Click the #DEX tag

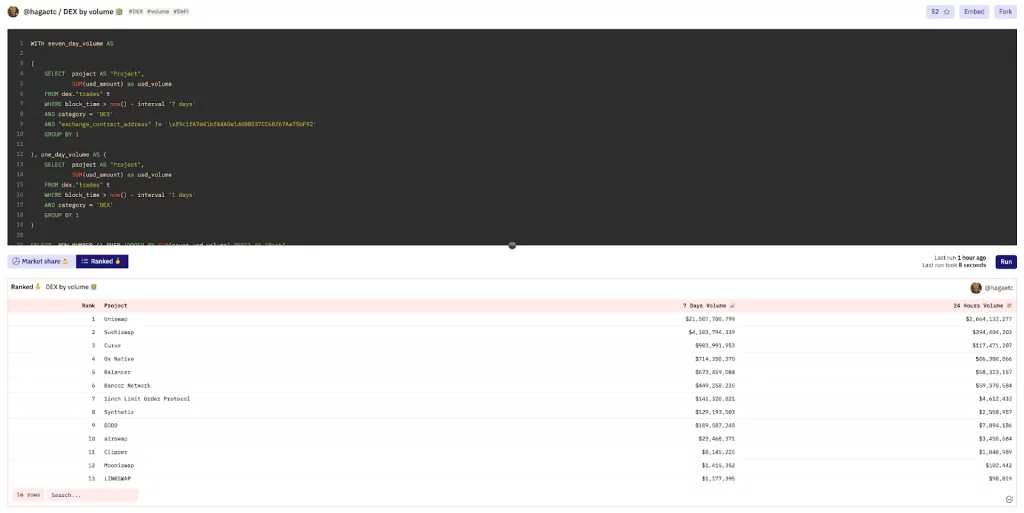pyautogui.click(x=134, y=12)
